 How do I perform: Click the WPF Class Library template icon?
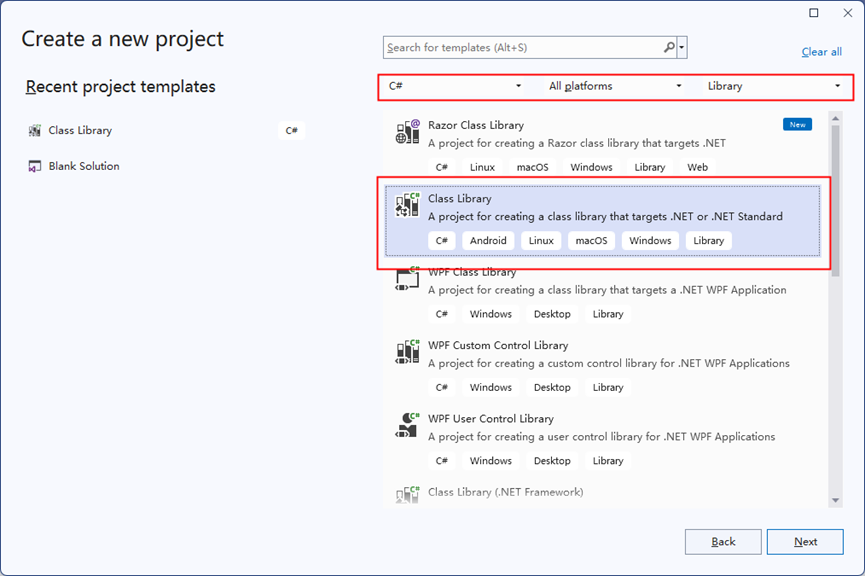coord(408,279)
